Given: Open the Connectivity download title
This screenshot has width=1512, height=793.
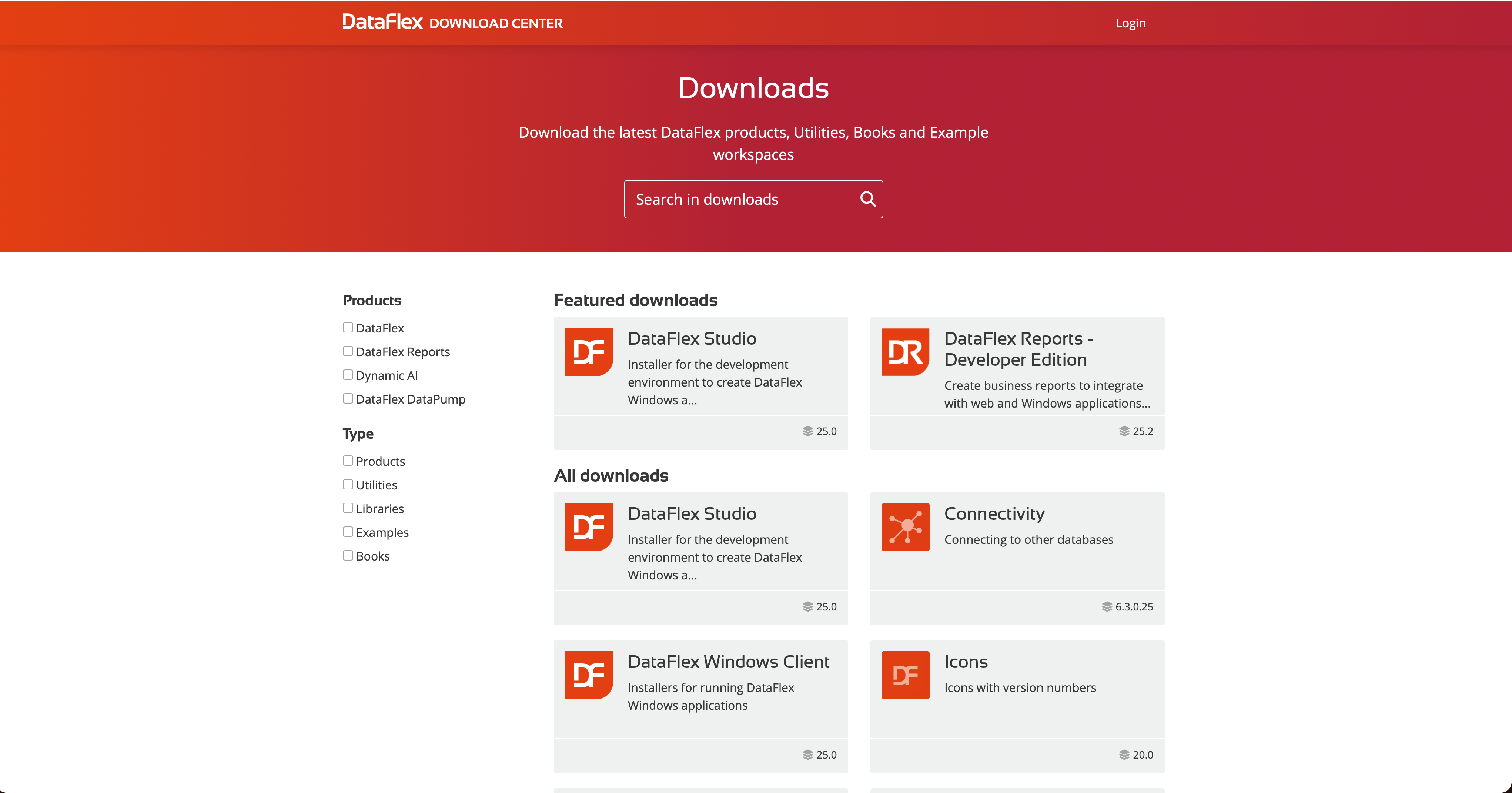Looking at the screenshot, I should tap(994, 513).
